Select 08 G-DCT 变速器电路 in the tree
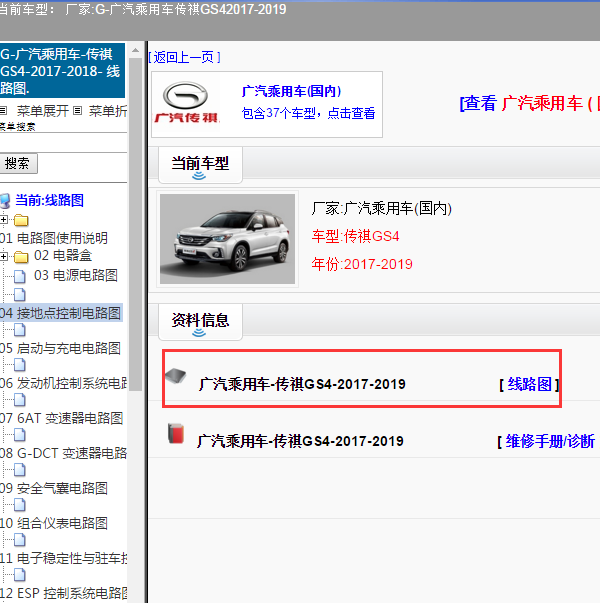This screenshot has width=600, height=603. coord(63,453)
